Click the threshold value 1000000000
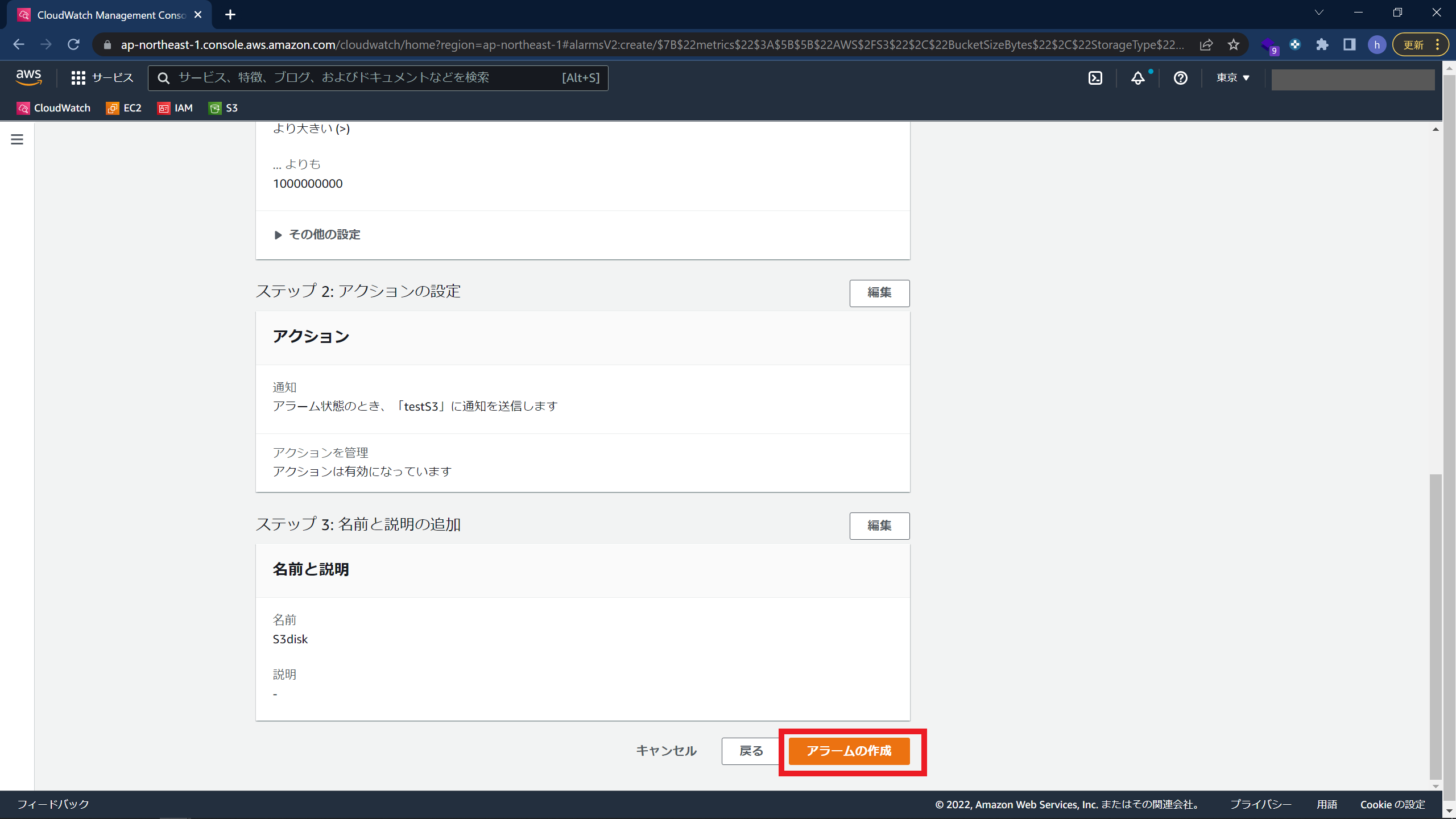 pyautogui.click(x=308, y=184)
